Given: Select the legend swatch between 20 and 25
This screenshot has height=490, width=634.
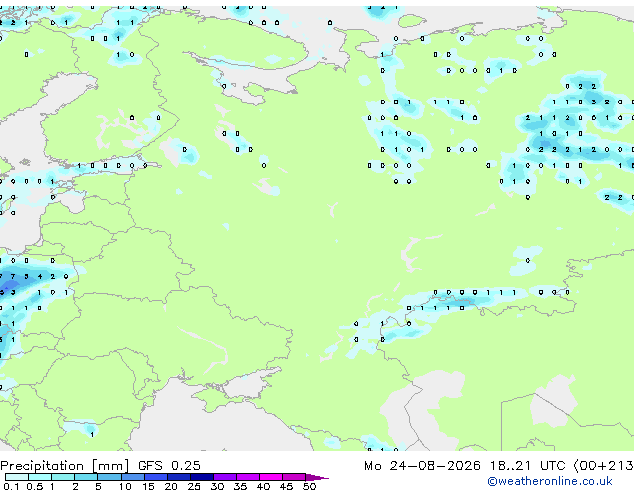Looking at the screenshot, I should click(x=179, y=477).
